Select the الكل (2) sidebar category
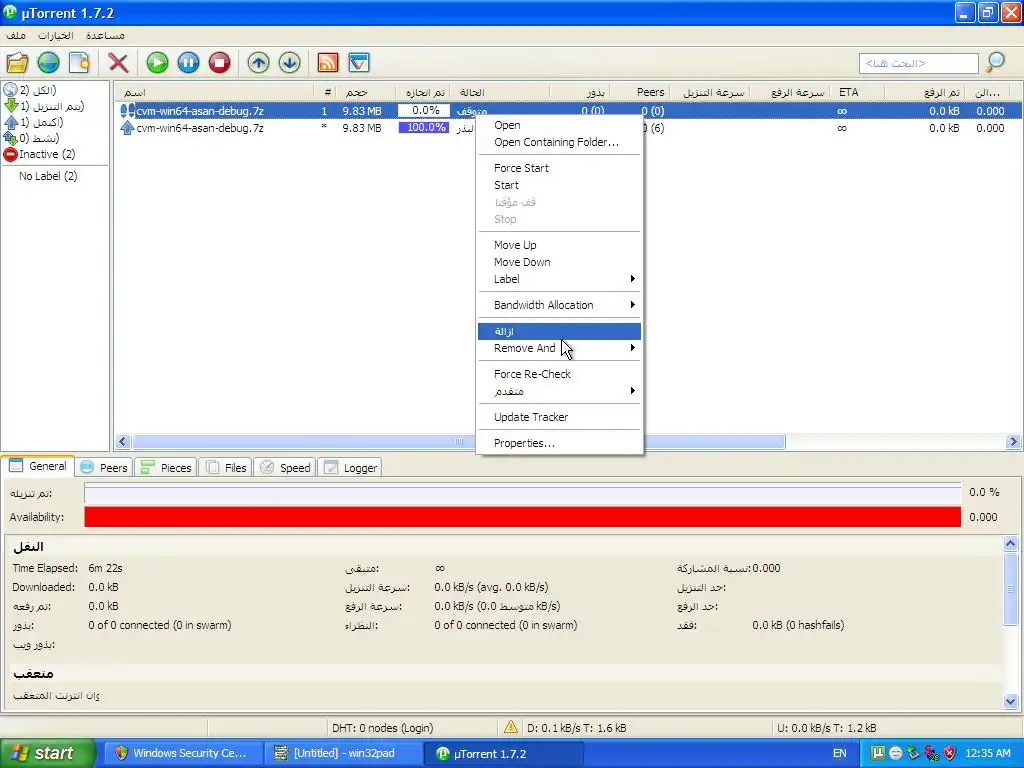The width and height of the screenshot is (1024, 768). coord(37,90)
